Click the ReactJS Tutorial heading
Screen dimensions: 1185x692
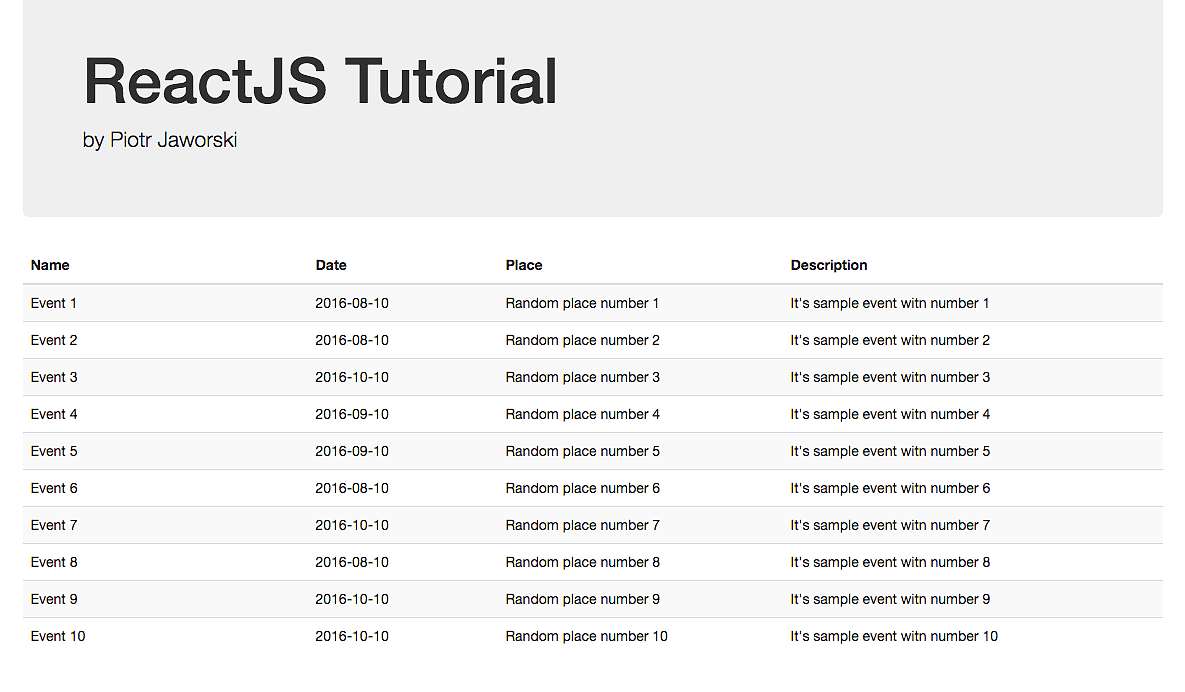point(320,81)
